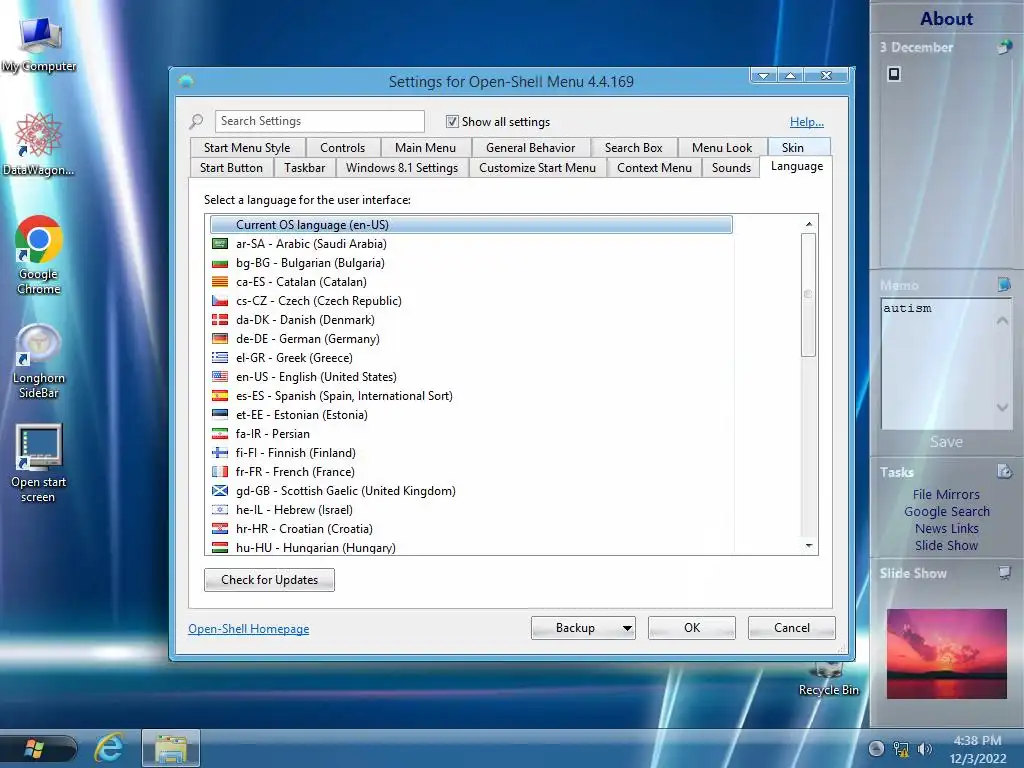This screenshot has width=1024, height=768.
Task: Open the Help link
Action: 807,121
